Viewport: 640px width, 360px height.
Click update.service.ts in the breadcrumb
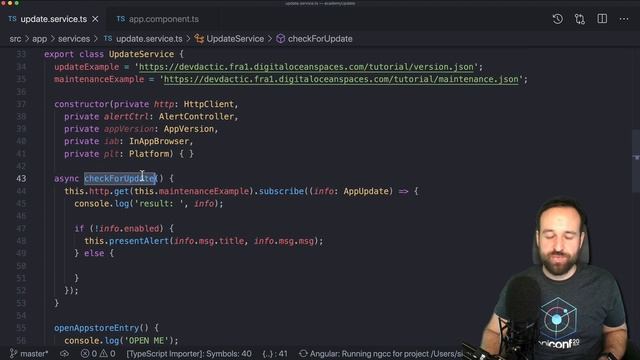pos(149,39)
